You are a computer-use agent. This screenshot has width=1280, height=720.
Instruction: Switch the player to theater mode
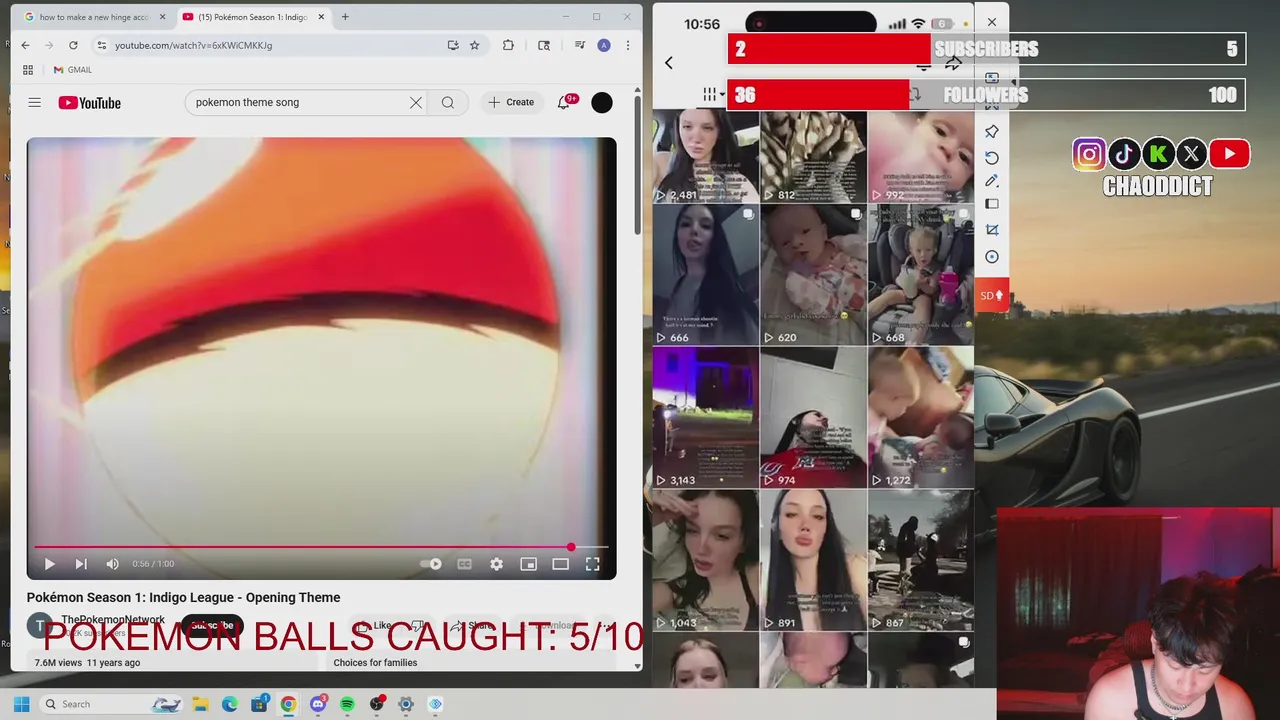click(560, 564)
